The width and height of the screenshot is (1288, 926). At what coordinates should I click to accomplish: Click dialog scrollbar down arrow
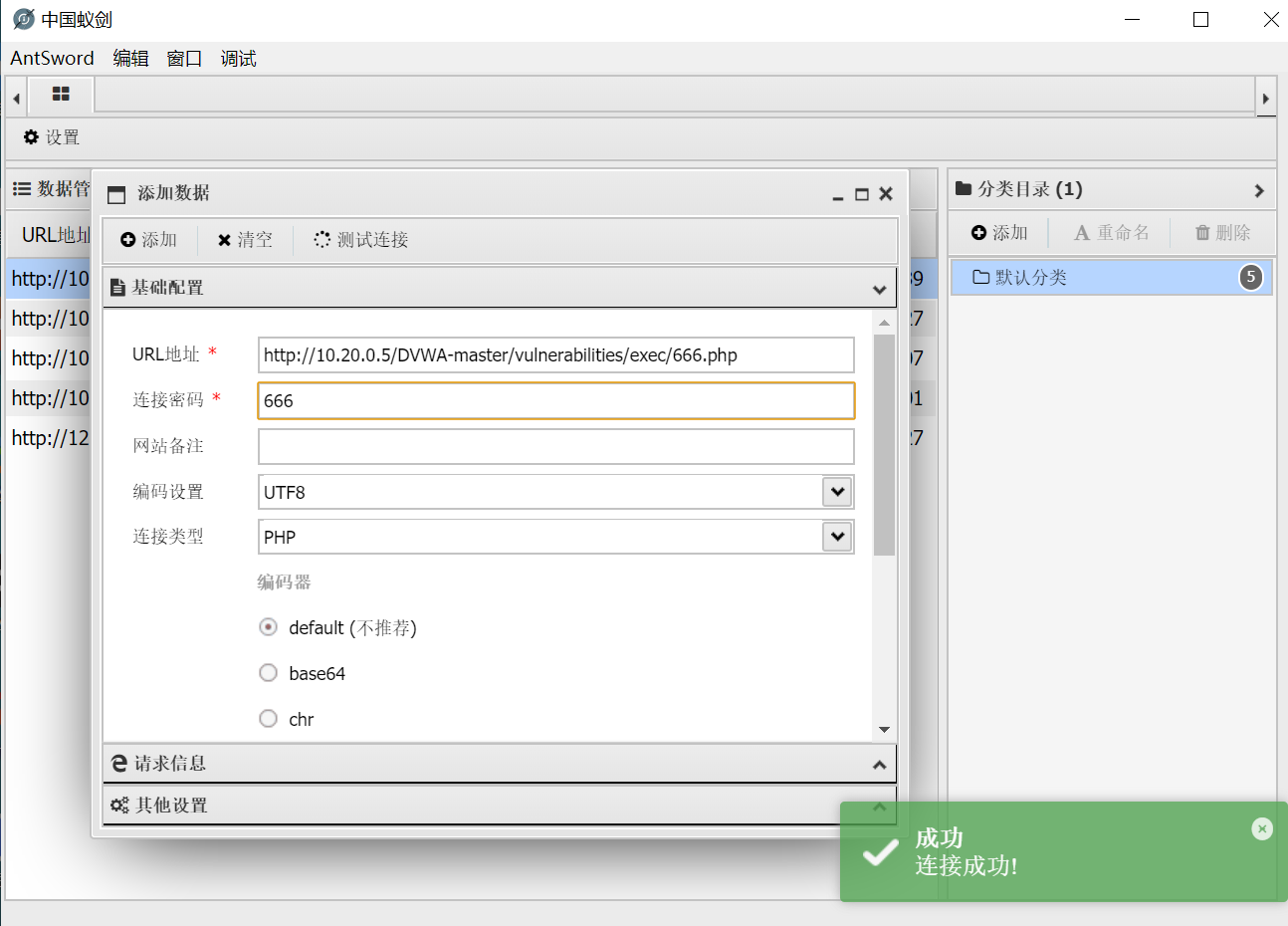(884, 730)
